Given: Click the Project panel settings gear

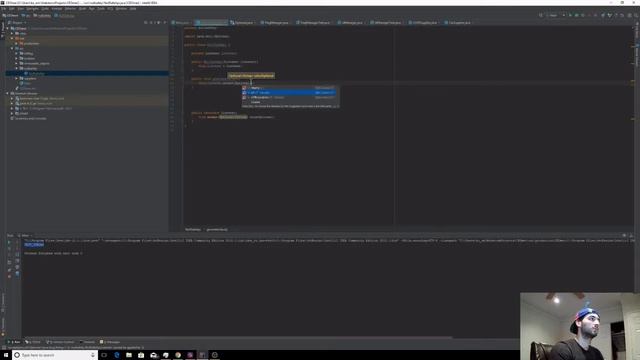Looking at the screenshot, I should click(x=158, y=22).
